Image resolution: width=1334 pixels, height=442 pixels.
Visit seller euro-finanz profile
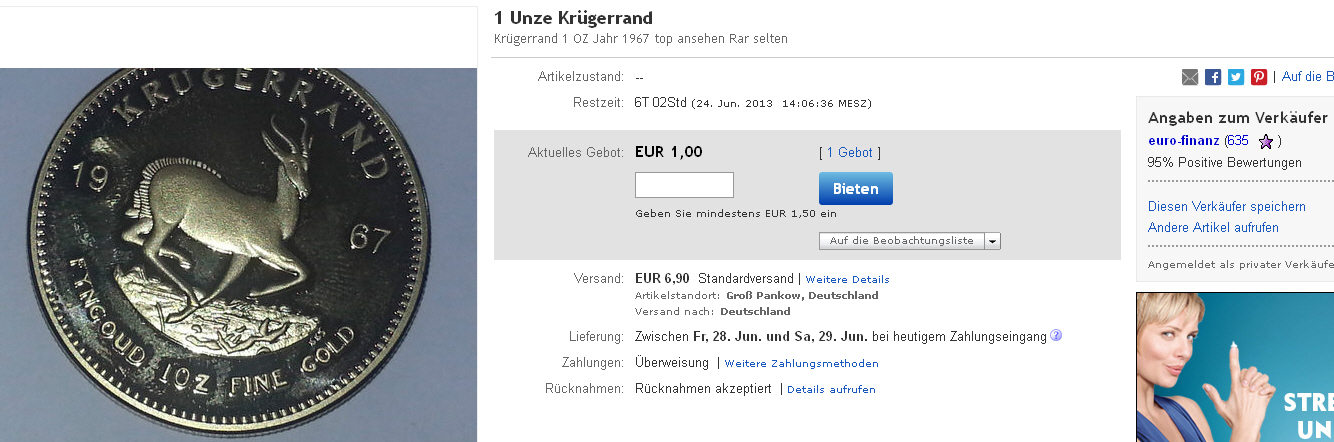coord(1184,141)
